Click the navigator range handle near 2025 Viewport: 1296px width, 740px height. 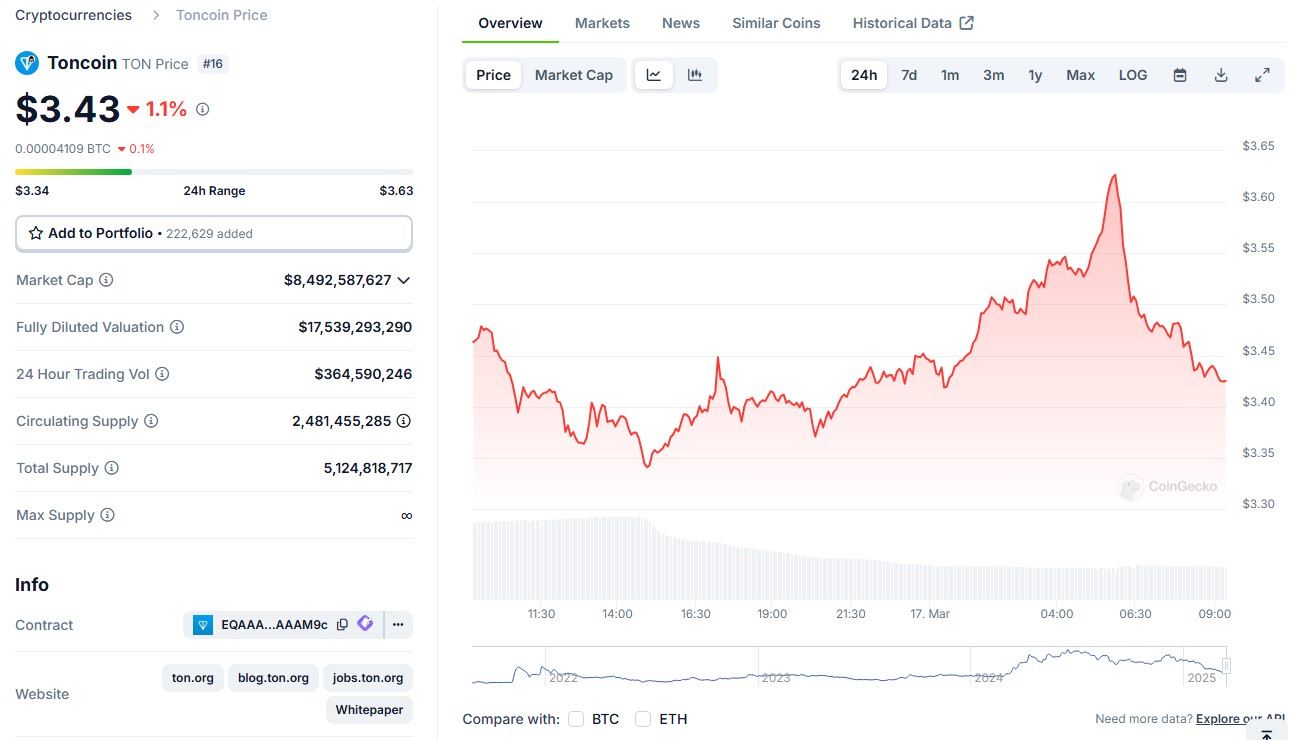click(x=1226, y=666)
